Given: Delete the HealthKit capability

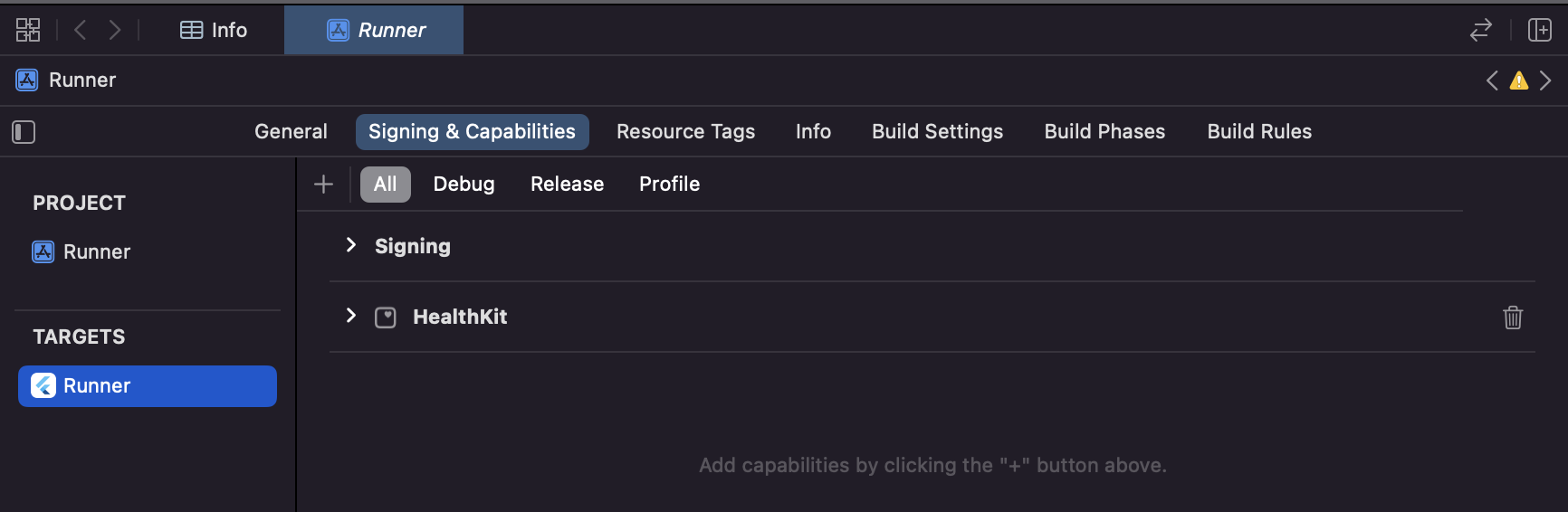Looking at the screenshot, I should pos(1513,318).
